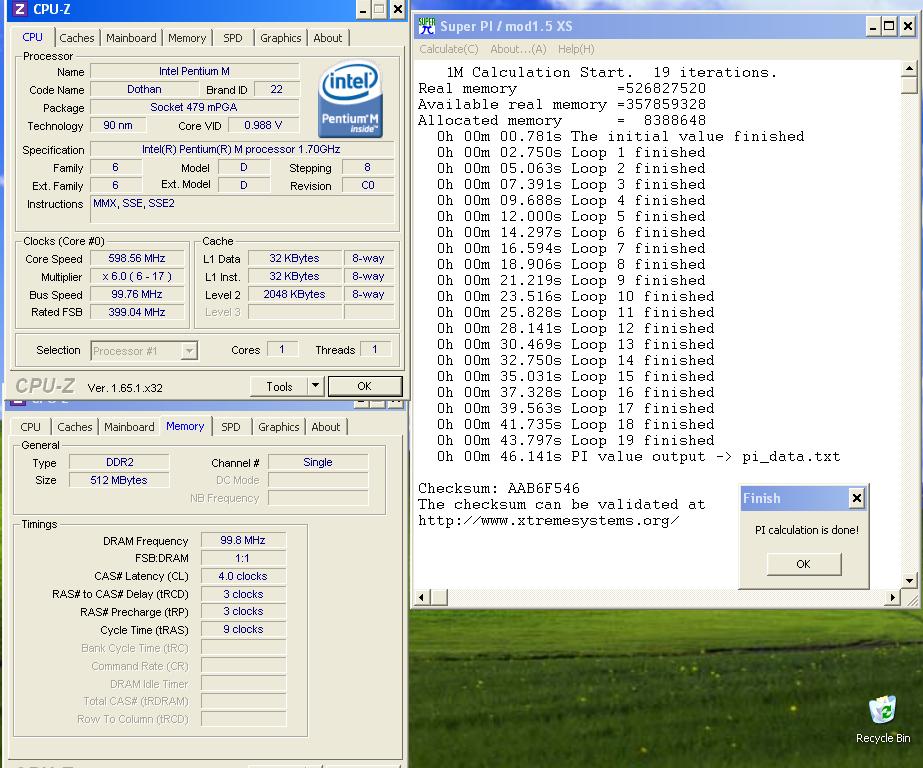Click OK in the CPU-Z window
This screenshot has height=768, width=923.
tap(364, 386)
